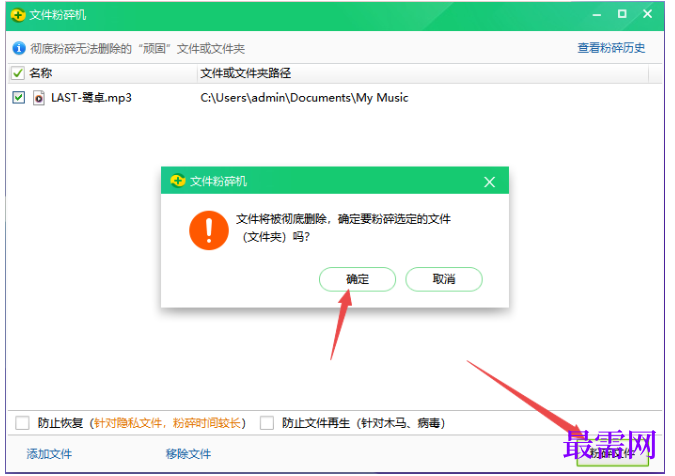
Task: Click the 添加文件 link
Action: pos(49,454)
